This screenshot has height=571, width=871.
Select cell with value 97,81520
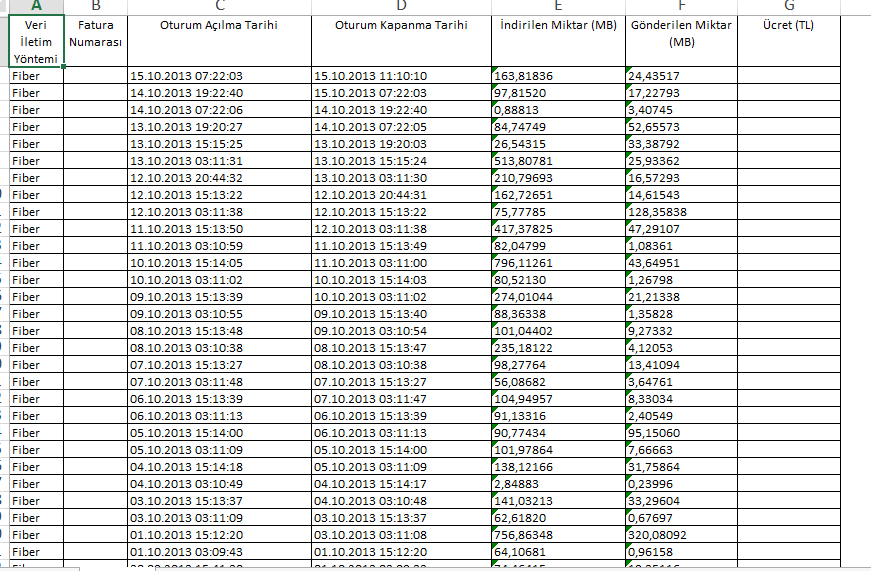pyautogui.click(x=558, y=93)
